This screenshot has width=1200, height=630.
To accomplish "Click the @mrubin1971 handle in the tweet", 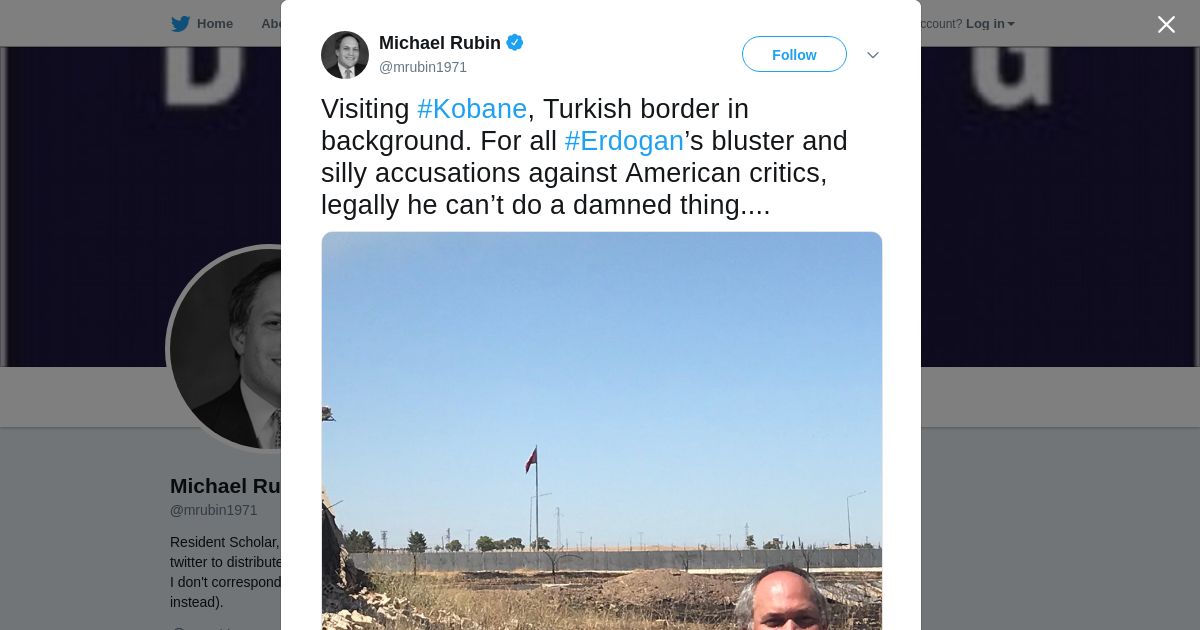I will coord(423,67).
